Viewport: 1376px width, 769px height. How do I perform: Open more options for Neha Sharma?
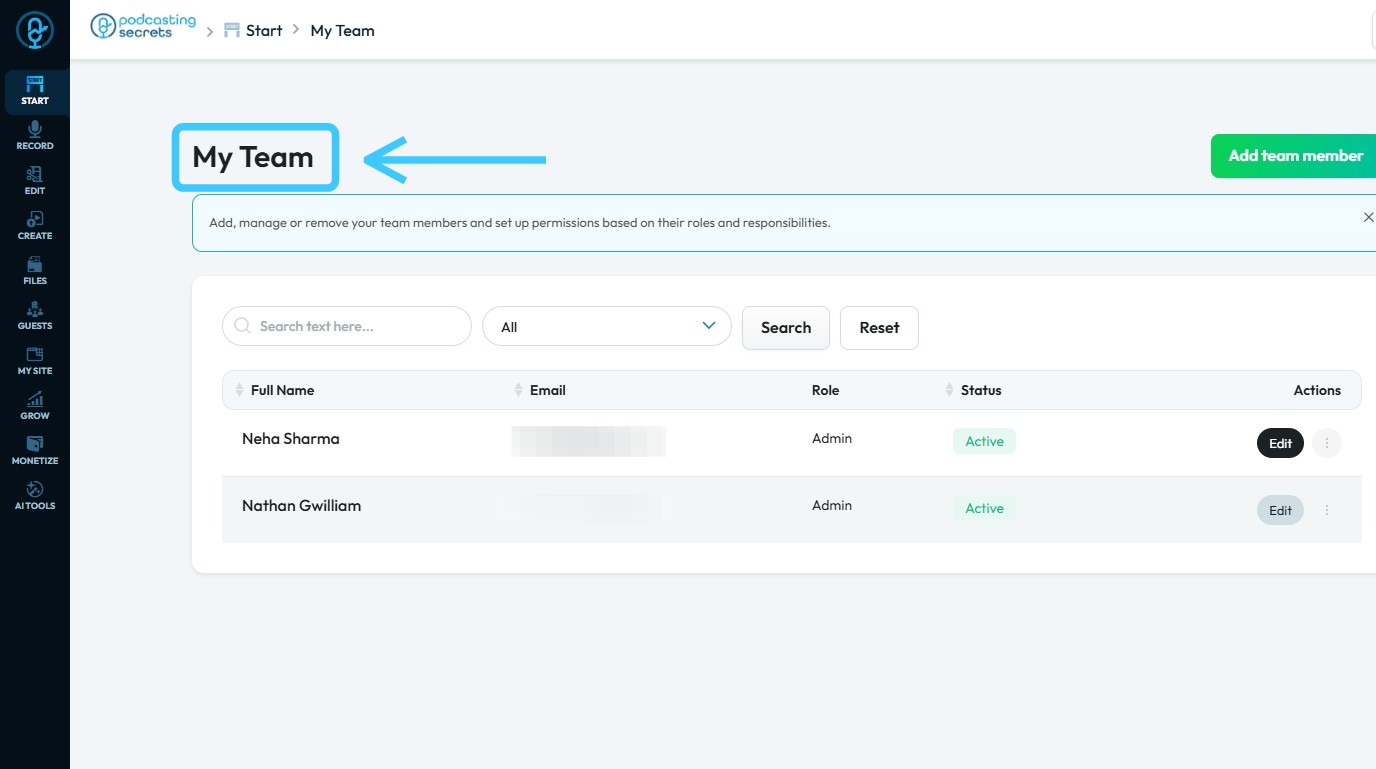tap(1327, 443)
